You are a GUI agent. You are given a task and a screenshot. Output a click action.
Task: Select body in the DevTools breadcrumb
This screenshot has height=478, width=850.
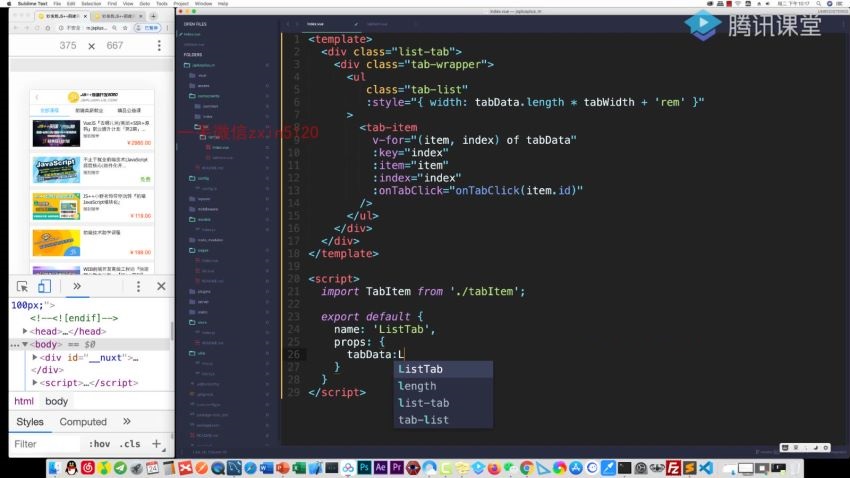56,401
